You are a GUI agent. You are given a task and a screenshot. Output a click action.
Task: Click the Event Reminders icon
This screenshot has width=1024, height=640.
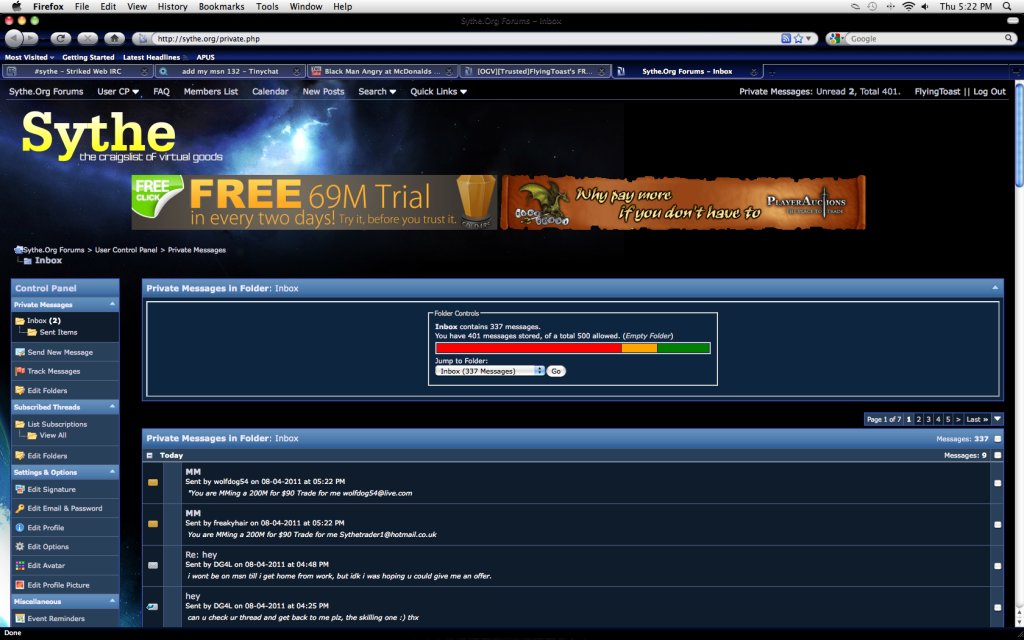click(x=20, y=618)
